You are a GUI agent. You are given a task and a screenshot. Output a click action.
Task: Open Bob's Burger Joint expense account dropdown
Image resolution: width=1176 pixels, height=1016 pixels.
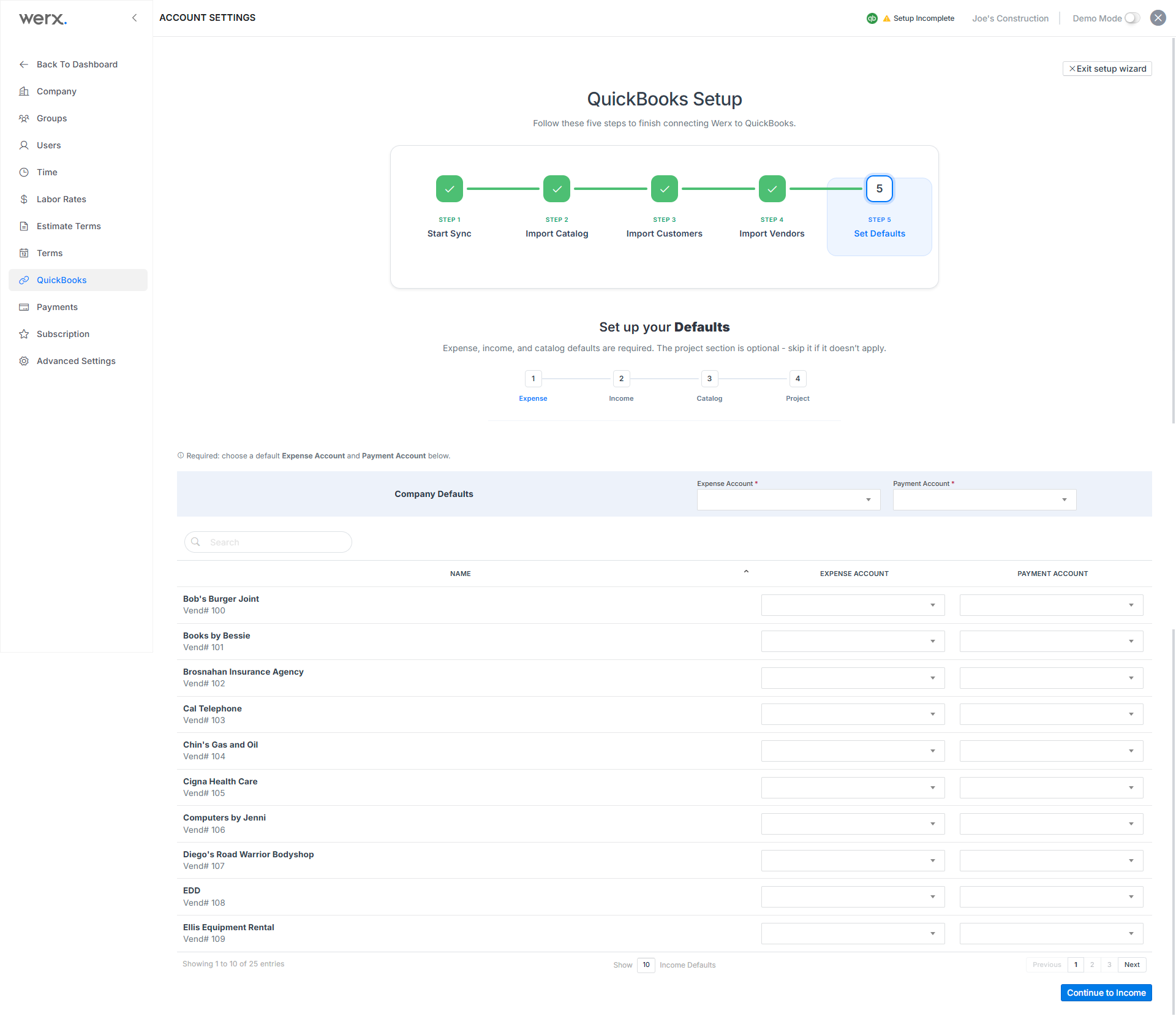tap(853, 605)
